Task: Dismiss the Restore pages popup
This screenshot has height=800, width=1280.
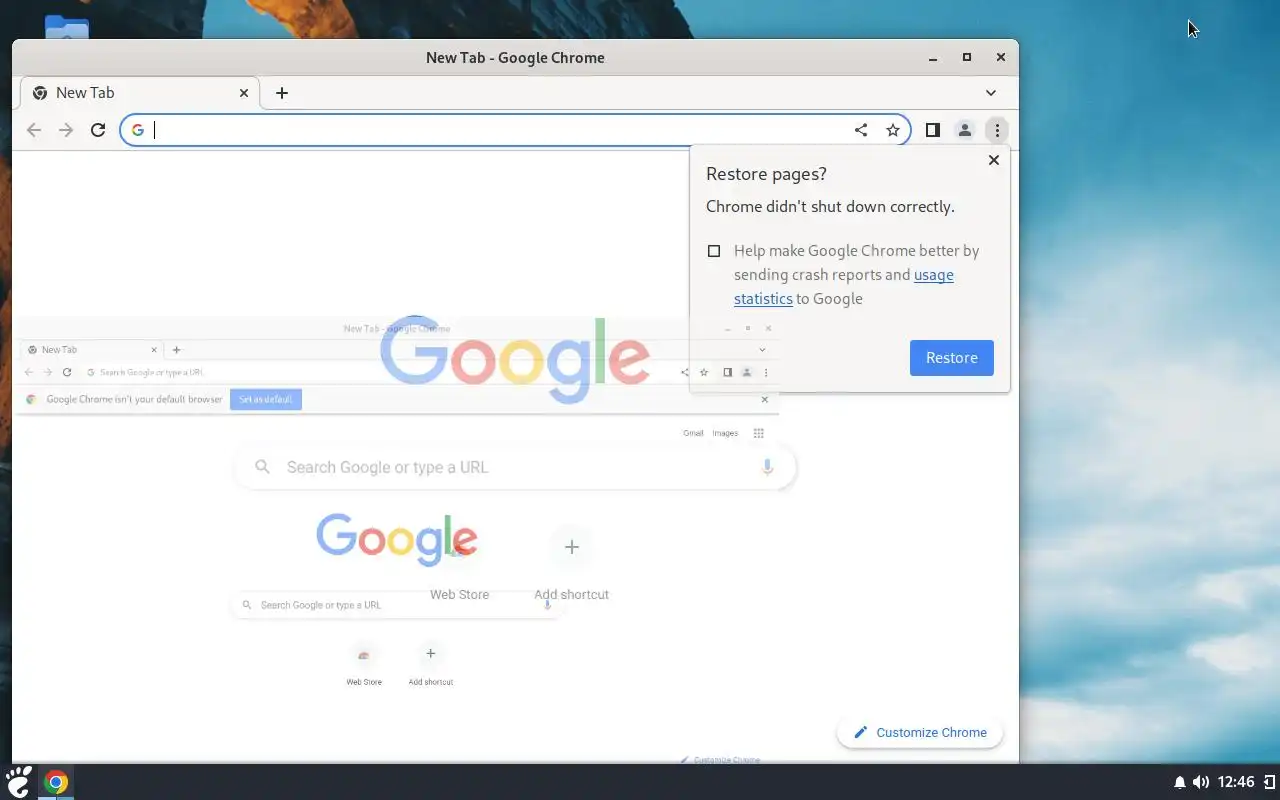Action: coord(994,160)
